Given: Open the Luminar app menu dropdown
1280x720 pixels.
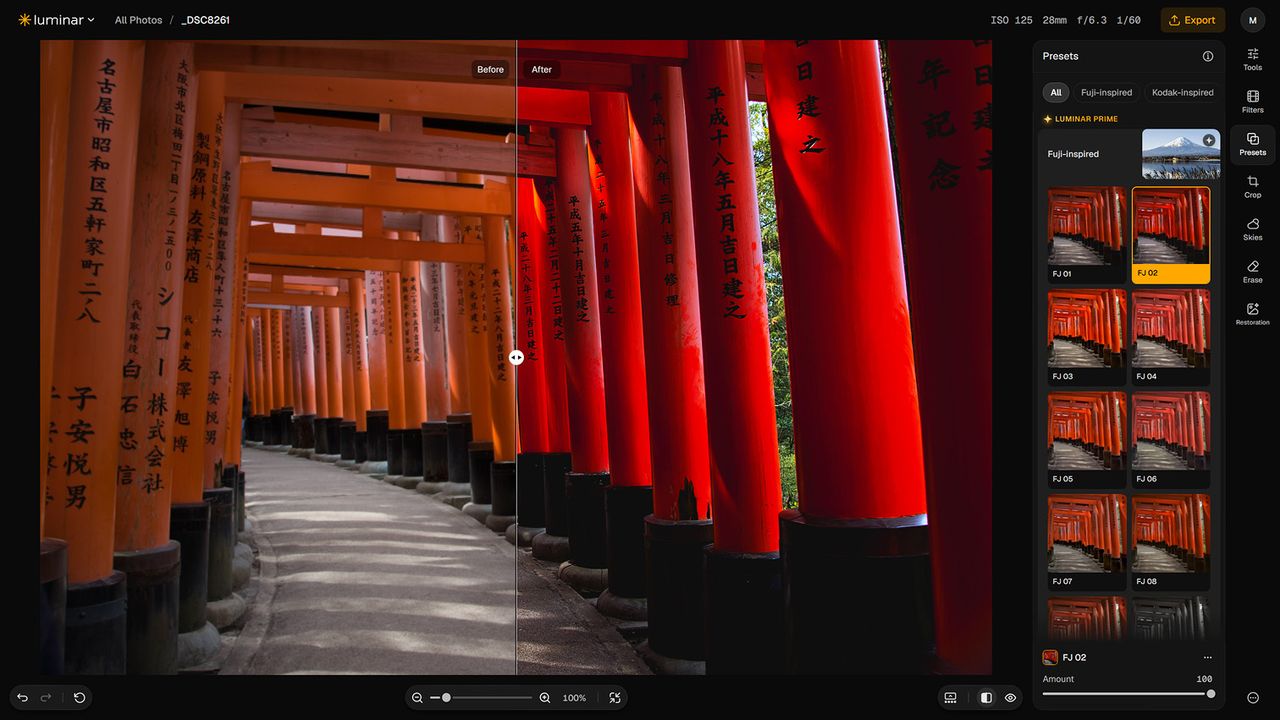Looking at the screenshot, I should click(x=56, y=19).
